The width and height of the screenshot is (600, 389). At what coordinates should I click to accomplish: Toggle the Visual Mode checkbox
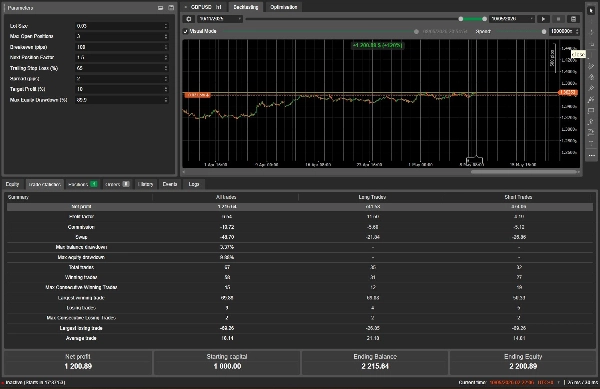[186, 31]
